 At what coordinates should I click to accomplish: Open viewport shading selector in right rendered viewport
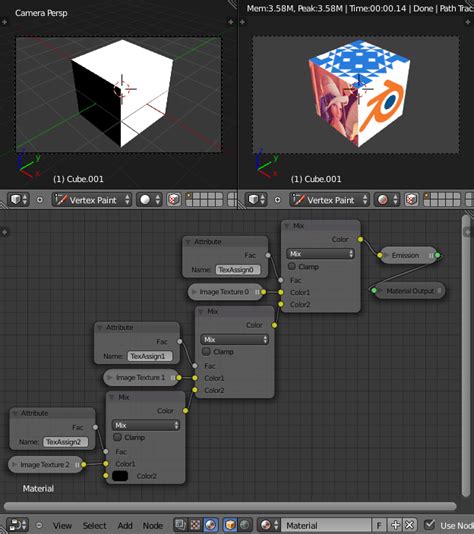coord(386,200)
